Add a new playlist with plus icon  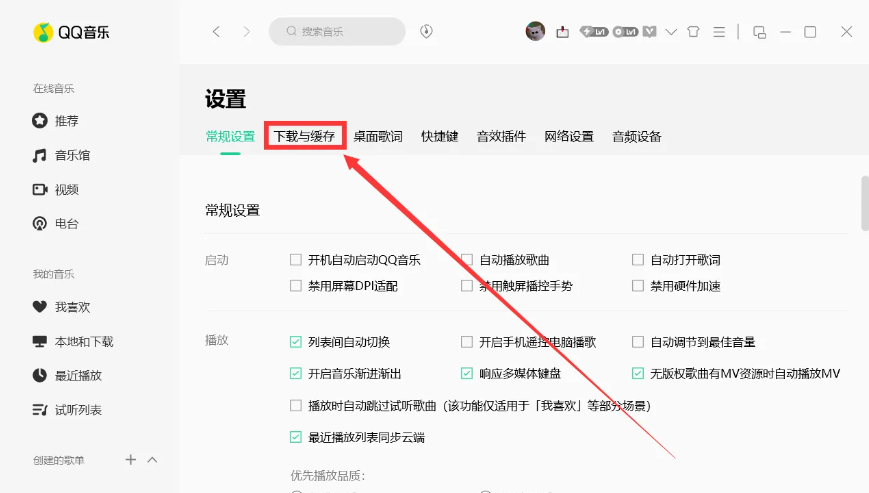pyautogui.click(x=130, y=460)
